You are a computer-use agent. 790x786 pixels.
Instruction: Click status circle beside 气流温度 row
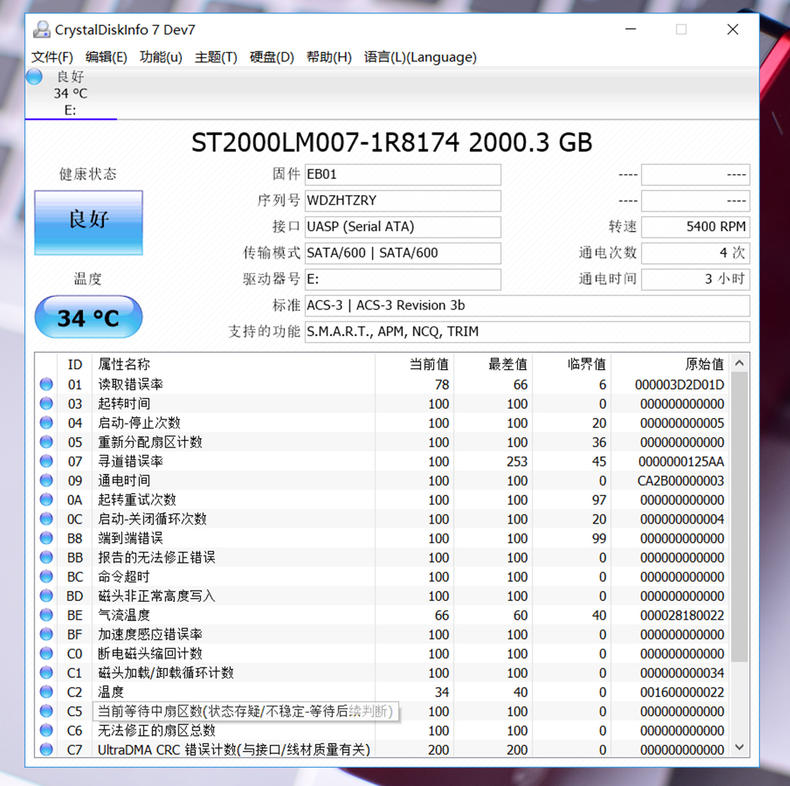tap(46, 615)
